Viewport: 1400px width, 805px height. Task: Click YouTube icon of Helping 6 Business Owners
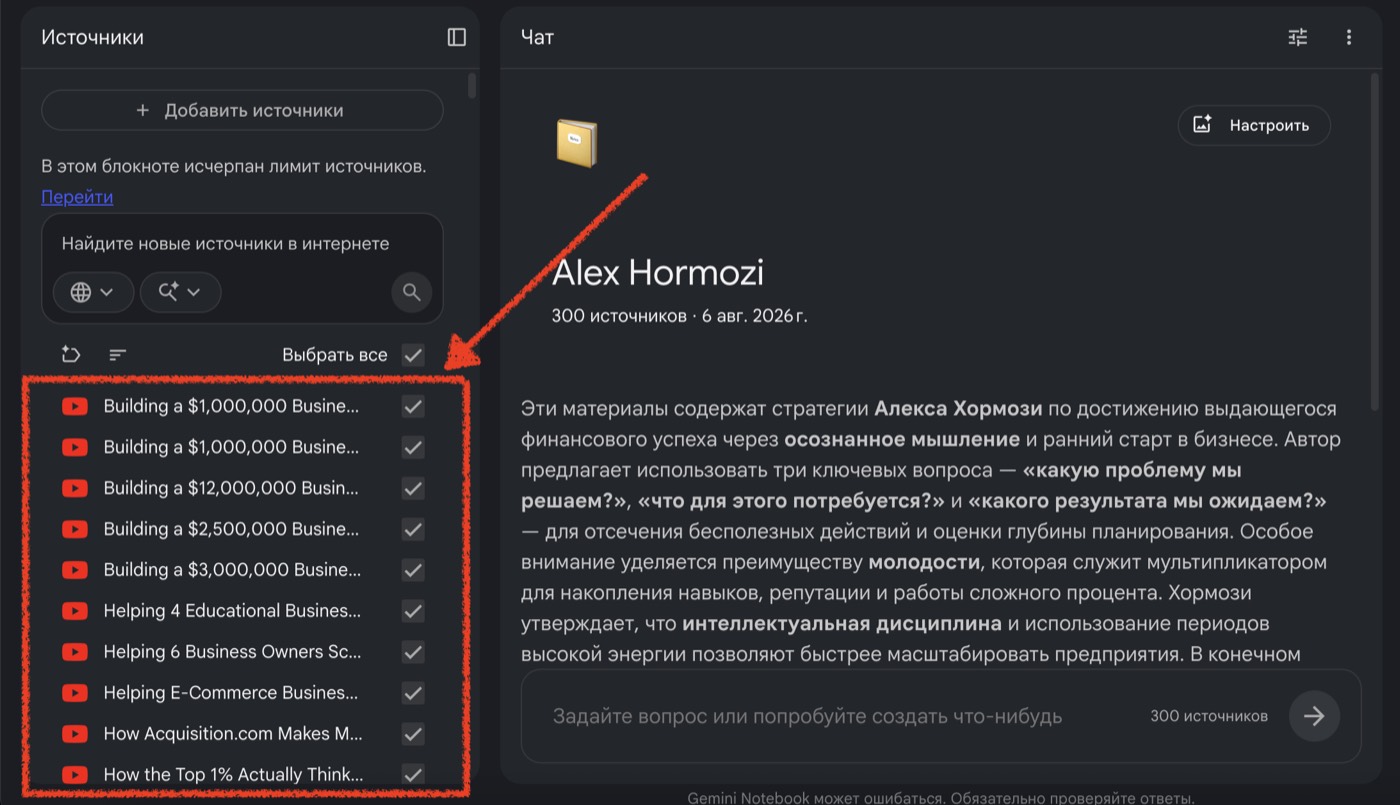pyautogui.click(x=75, y=652)
